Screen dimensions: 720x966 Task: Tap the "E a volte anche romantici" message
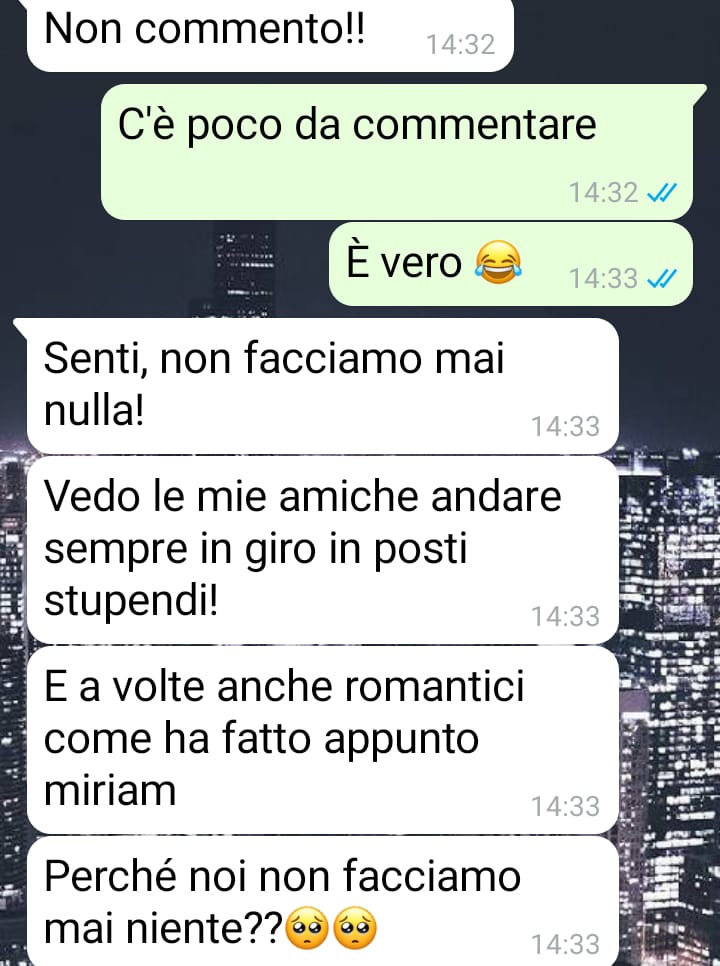pos(323,740)
